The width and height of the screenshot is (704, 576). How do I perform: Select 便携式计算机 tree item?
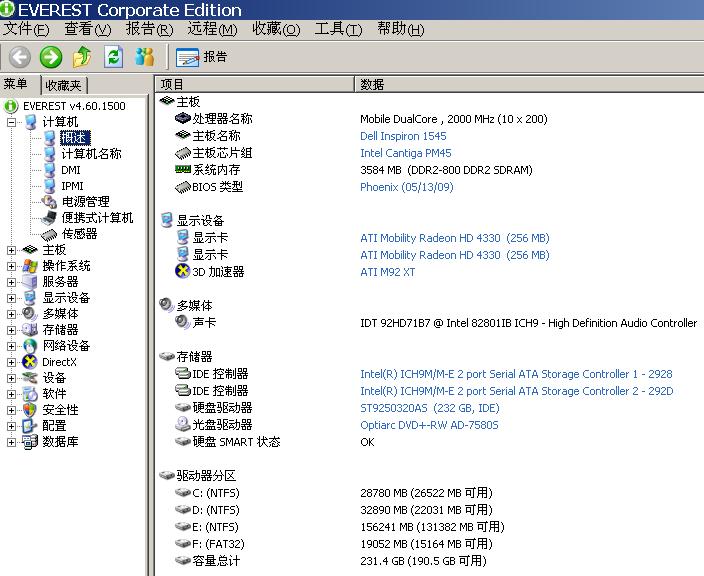click(97, 218)
